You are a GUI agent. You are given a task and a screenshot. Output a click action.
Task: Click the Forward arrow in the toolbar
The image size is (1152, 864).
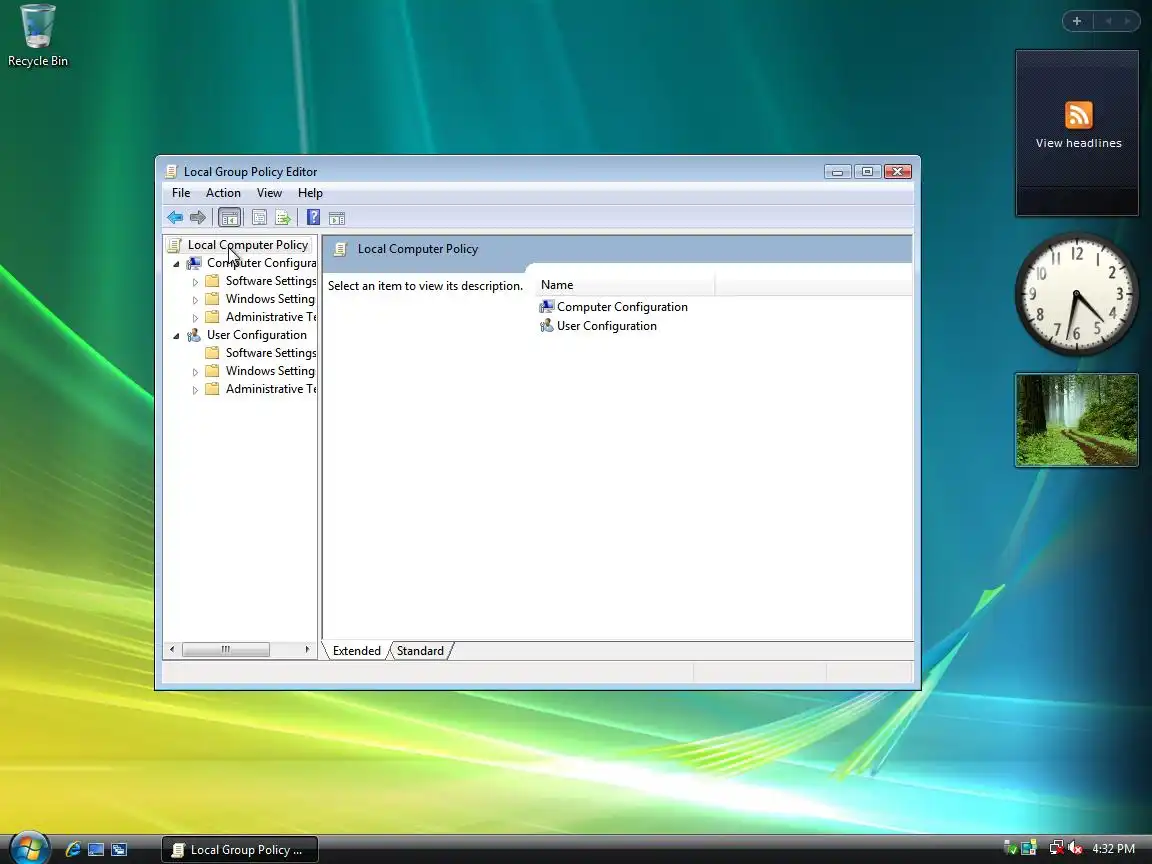click(198, 217)
